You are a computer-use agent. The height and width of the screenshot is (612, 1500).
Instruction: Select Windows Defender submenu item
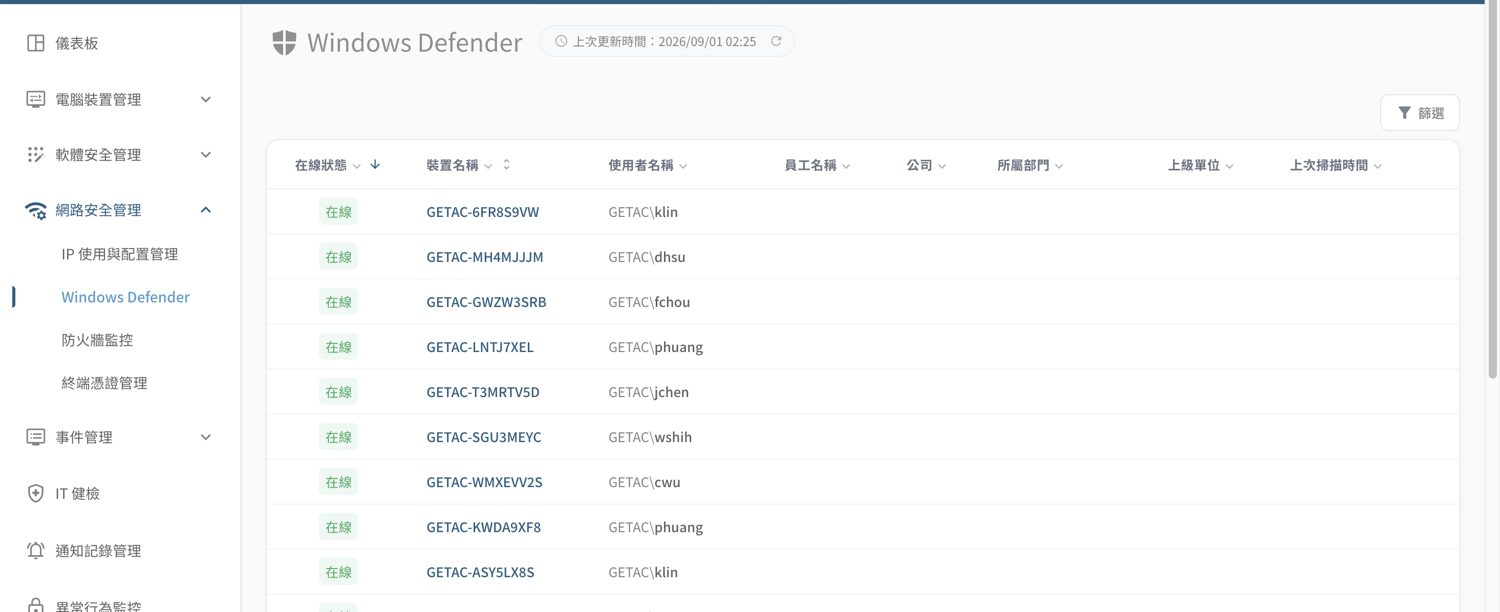[125, 297]
